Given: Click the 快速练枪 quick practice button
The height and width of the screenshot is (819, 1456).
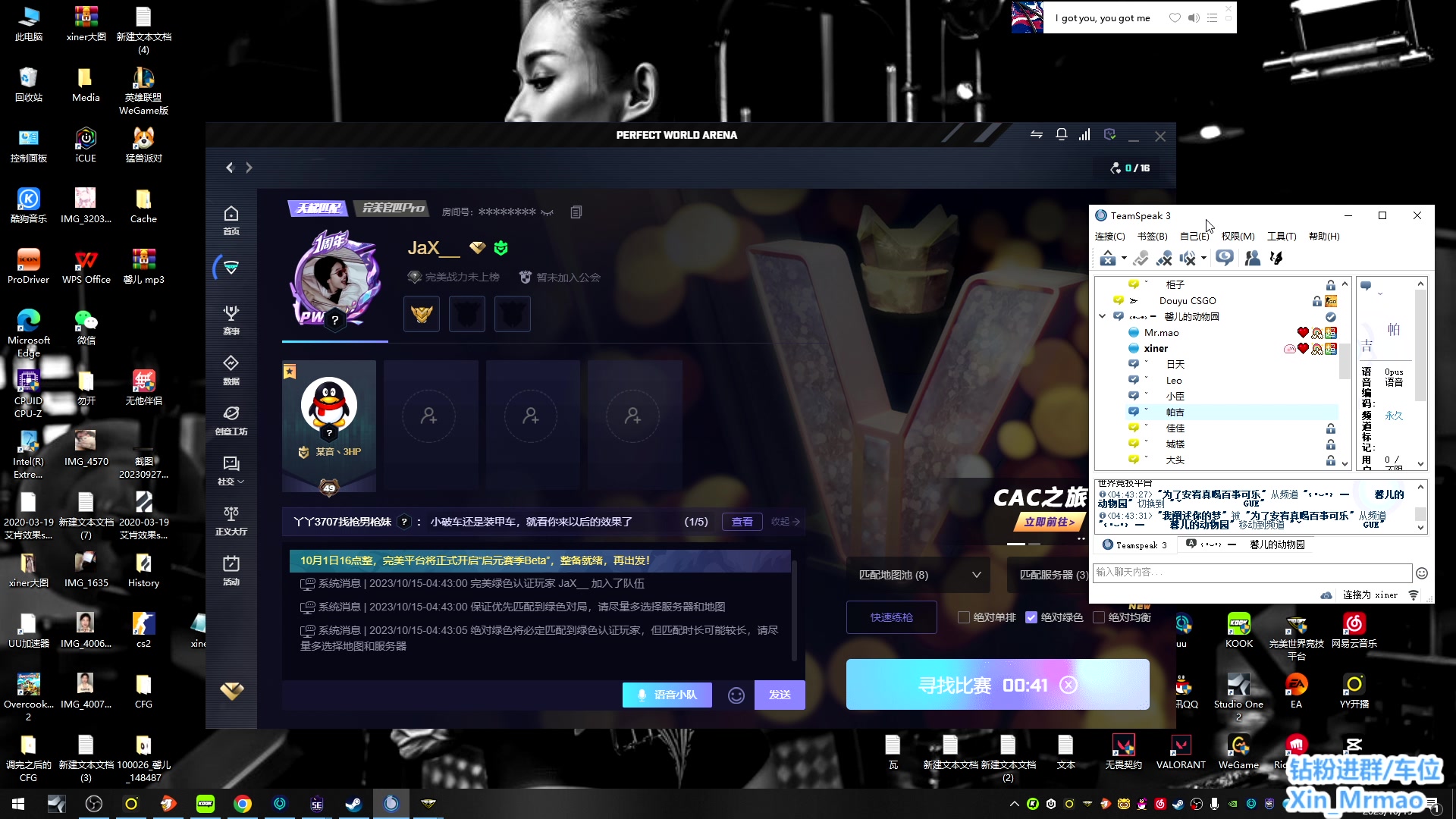Looking at the screenshot, I should (x=892, y=617).
